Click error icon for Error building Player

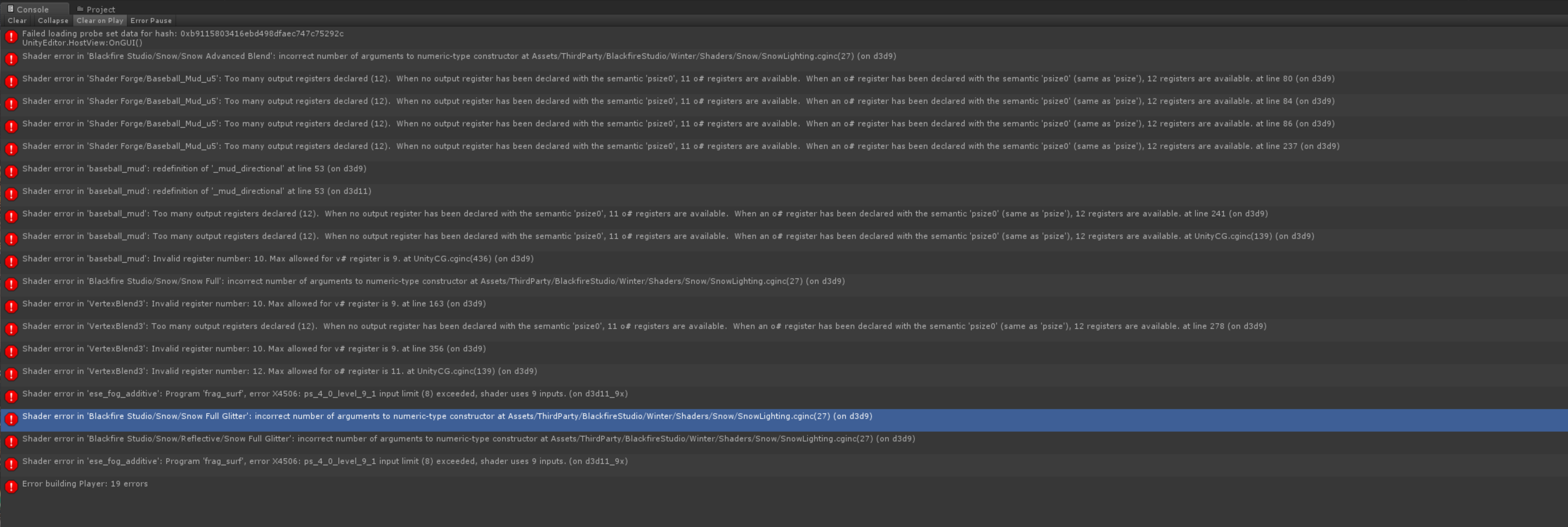pyautogui.click(x=11, y=488)
